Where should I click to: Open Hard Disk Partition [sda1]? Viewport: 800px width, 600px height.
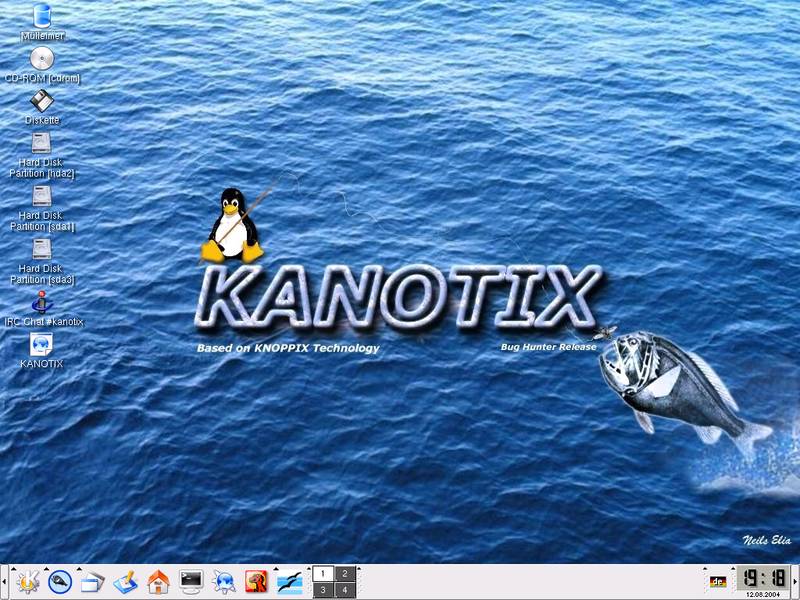tap(41, 196)
